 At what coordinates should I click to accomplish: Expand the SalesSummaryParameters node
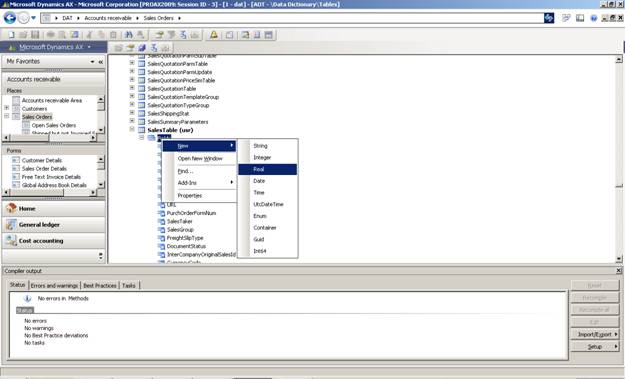(x=132, y=121)
